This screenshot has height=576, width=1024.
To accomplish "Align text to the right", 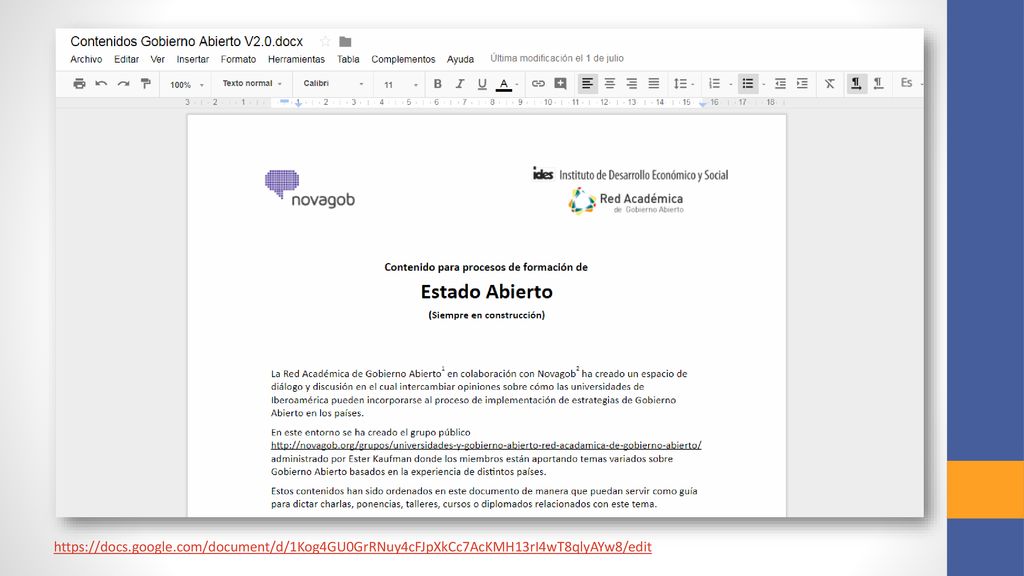I will point(632,84).
